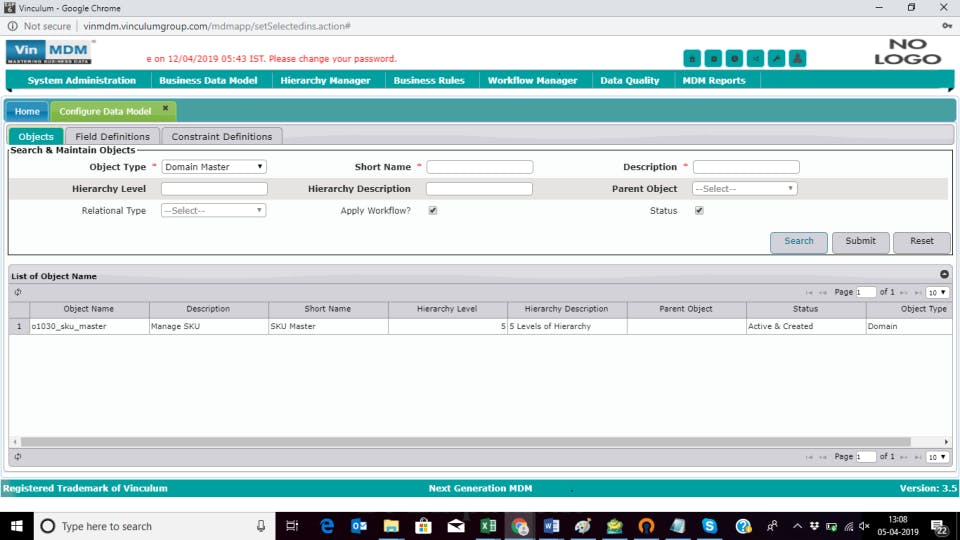The image size is (960, 540).
Task: Click the bottom grid reload icon
Action: (18, 457)
